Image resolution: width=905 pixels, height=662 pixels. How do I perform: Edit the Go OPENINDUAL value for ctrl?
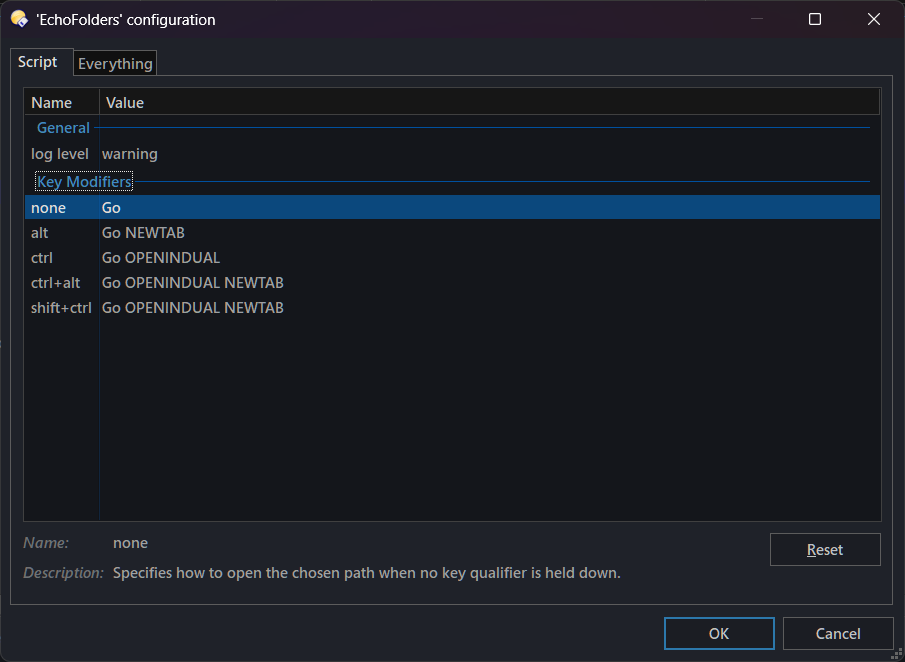tap(161, 258)
